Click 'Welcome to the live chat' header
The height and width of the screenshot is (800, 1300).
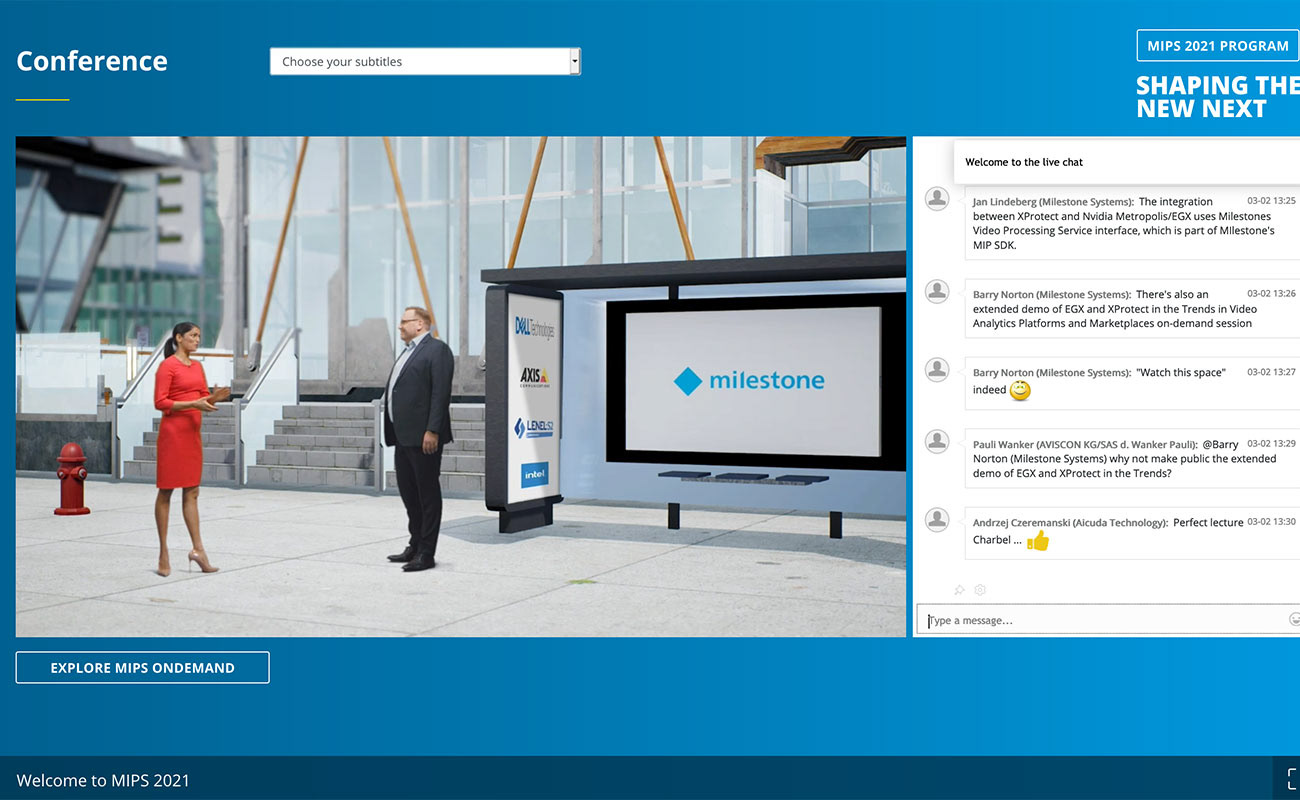tap(1024, 162)
